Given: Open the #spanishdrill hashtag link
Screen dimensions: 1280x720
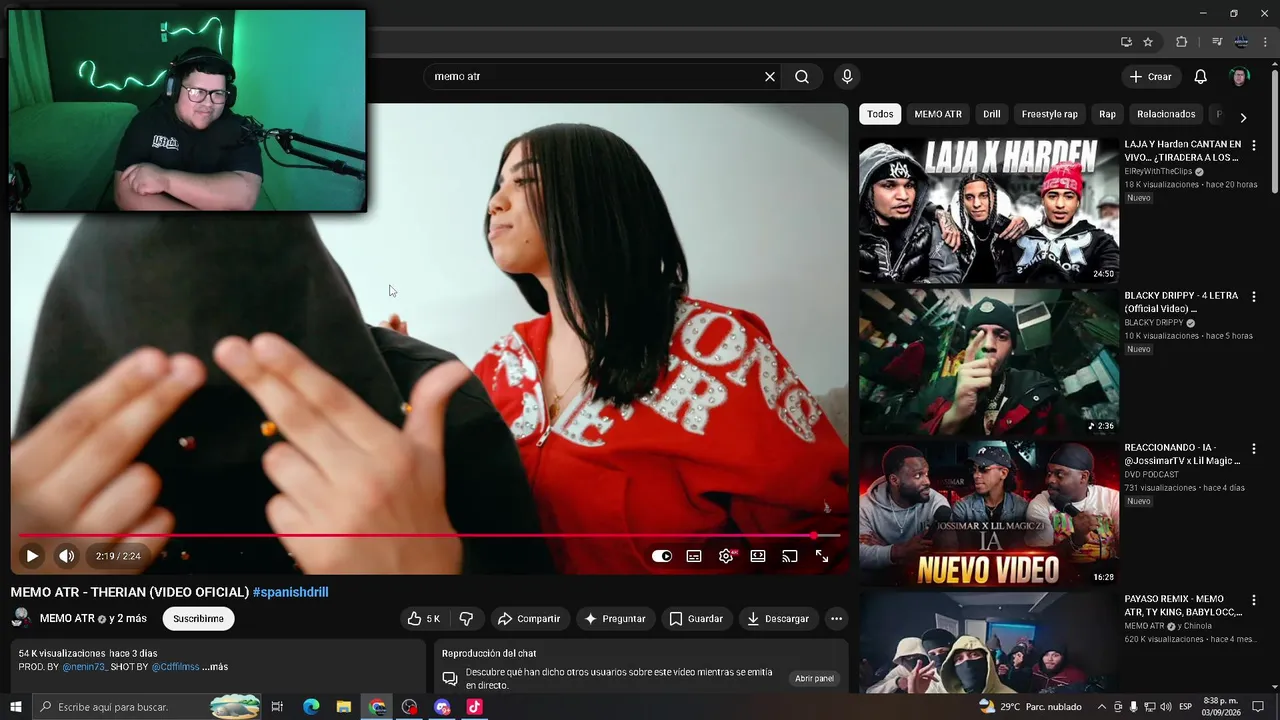Looking at the screenshot, I should (x=290, y=592).
